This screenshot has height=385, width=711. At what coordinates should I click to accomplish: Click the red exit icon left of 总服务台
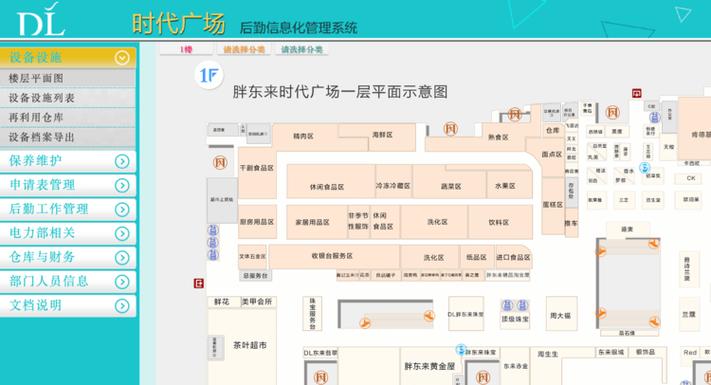click(x=199, y=283)
